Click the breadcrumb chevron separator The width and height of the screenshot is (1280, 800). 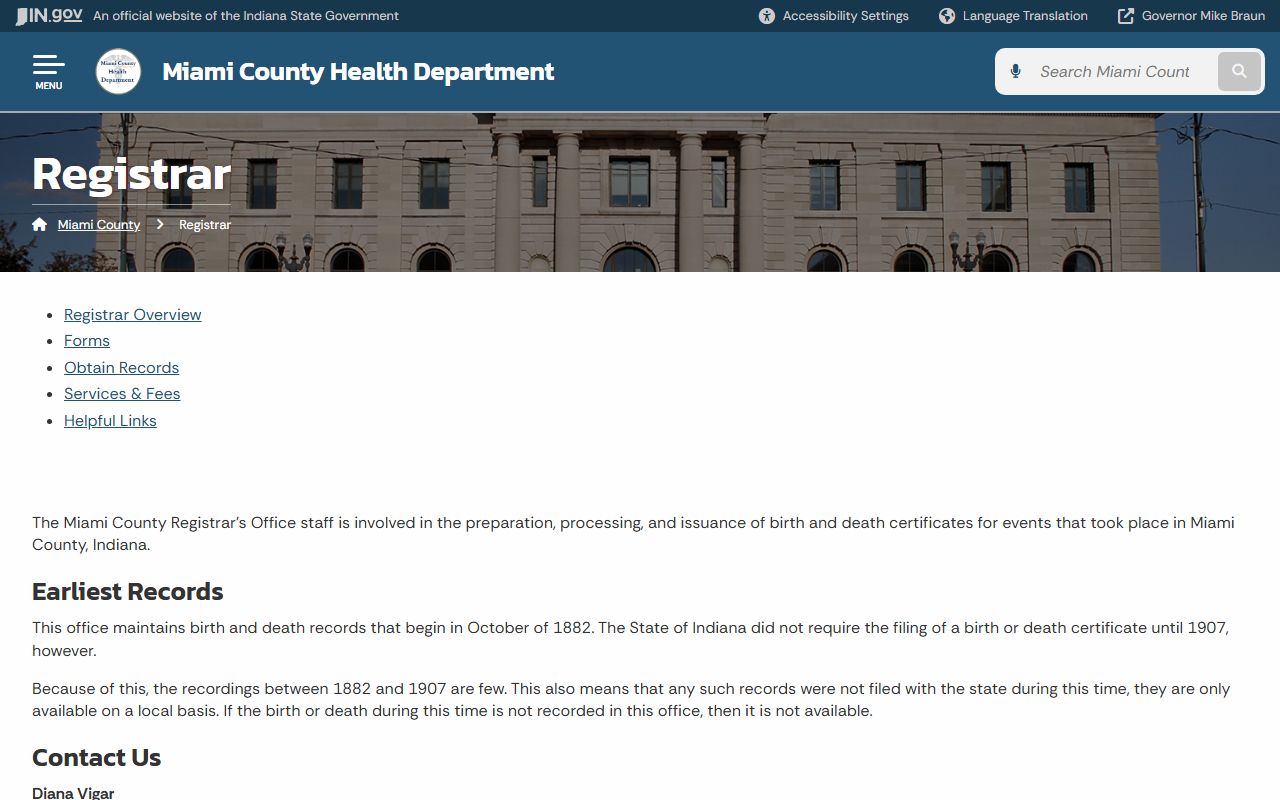(159, 225)
